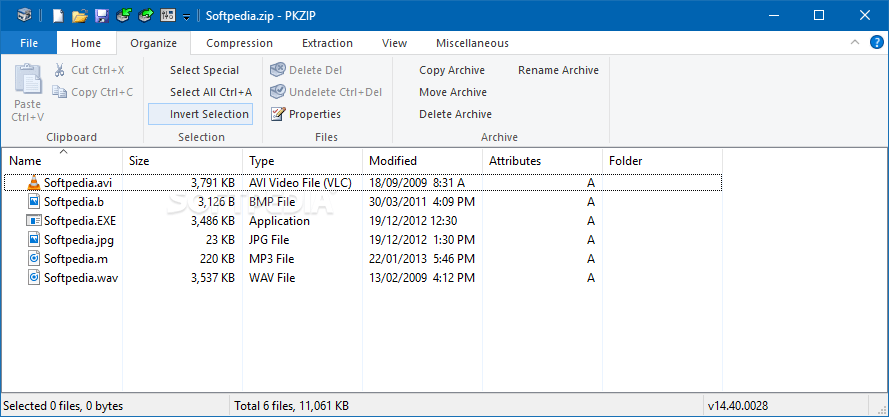Image resolution: width=889 pixels, height=417 pixels.
Task: Click the VLC cone icon of Softpedia.avi
Action: pos(34,182)
